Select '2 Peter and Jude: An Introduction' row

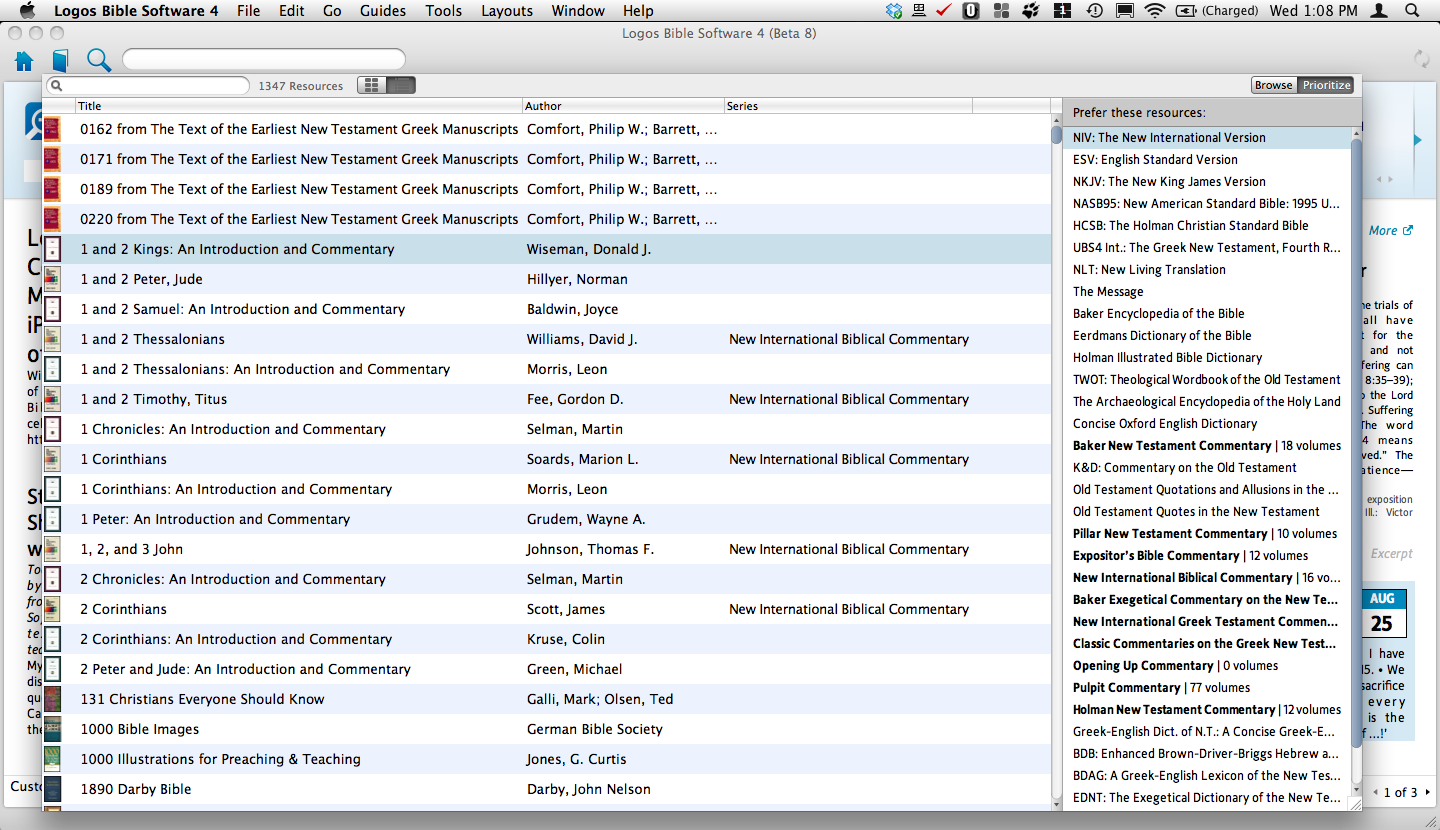pyautogui.click(x=547, y=669)
